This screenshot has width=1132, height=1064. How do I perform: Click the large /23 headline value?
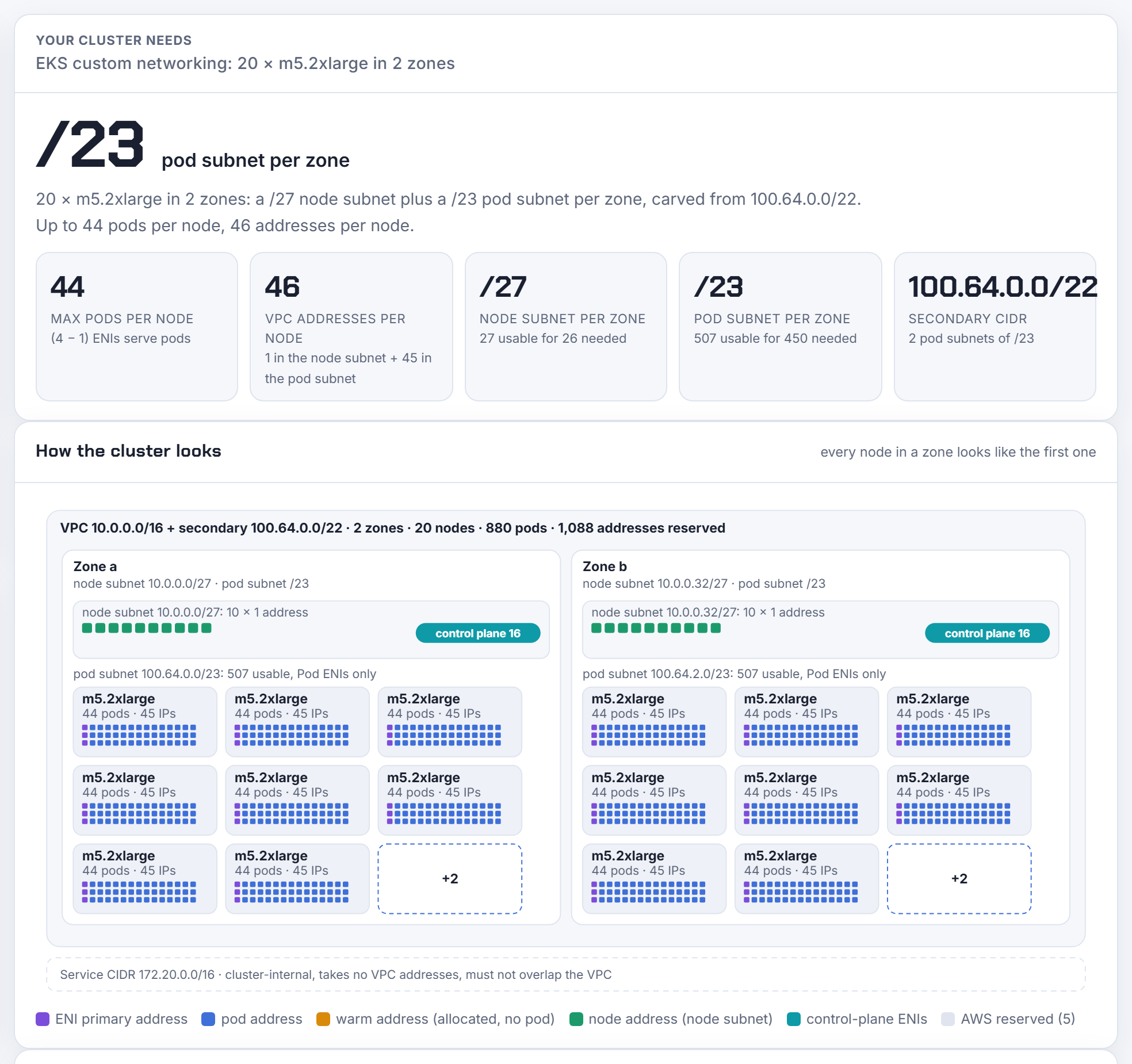(x=90, y=144)
